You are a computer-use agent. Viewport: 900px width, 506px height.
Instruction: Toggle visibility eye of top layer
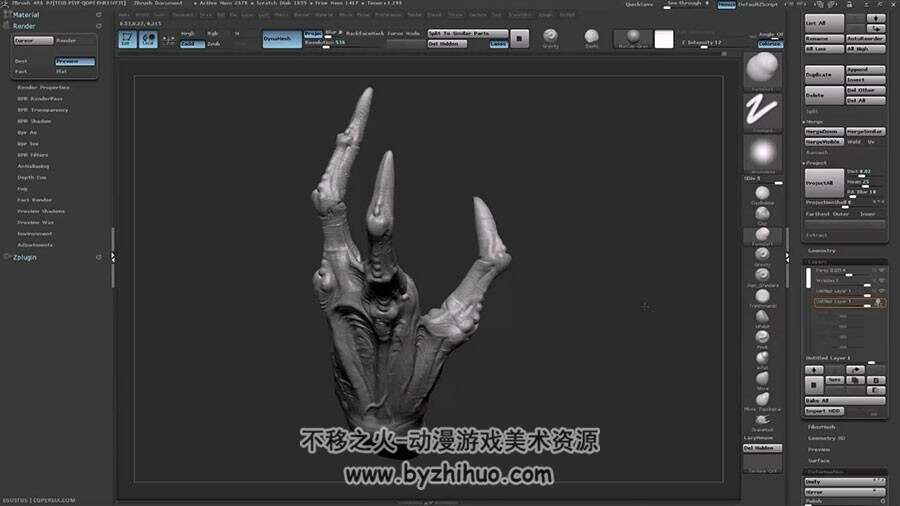click(x=882, y=270)
